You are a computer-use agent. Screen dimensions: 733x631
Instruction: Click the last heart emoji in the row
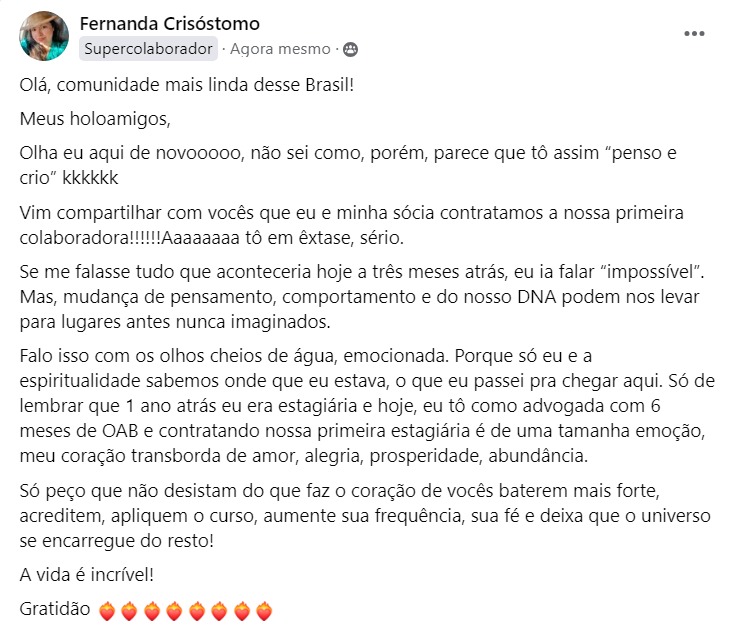263,610
